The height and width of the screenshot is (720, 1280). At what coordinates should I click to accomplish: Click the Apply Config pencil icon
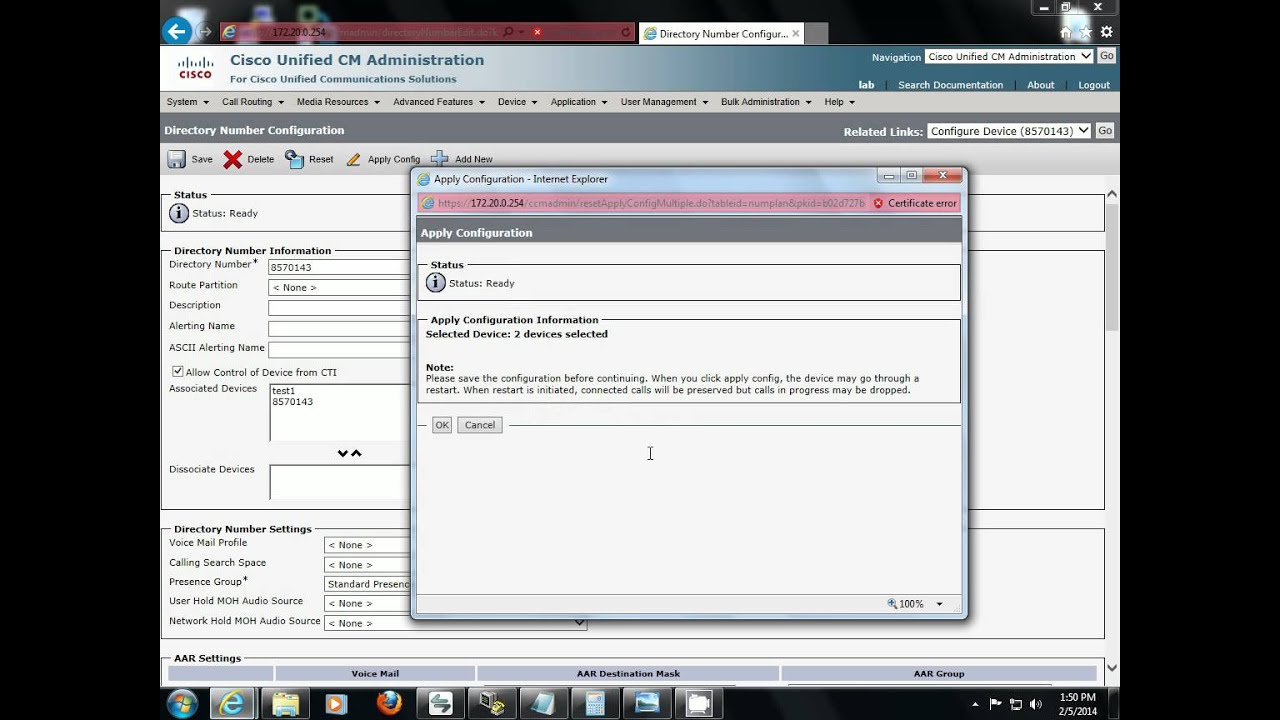(x=353, y=159)
